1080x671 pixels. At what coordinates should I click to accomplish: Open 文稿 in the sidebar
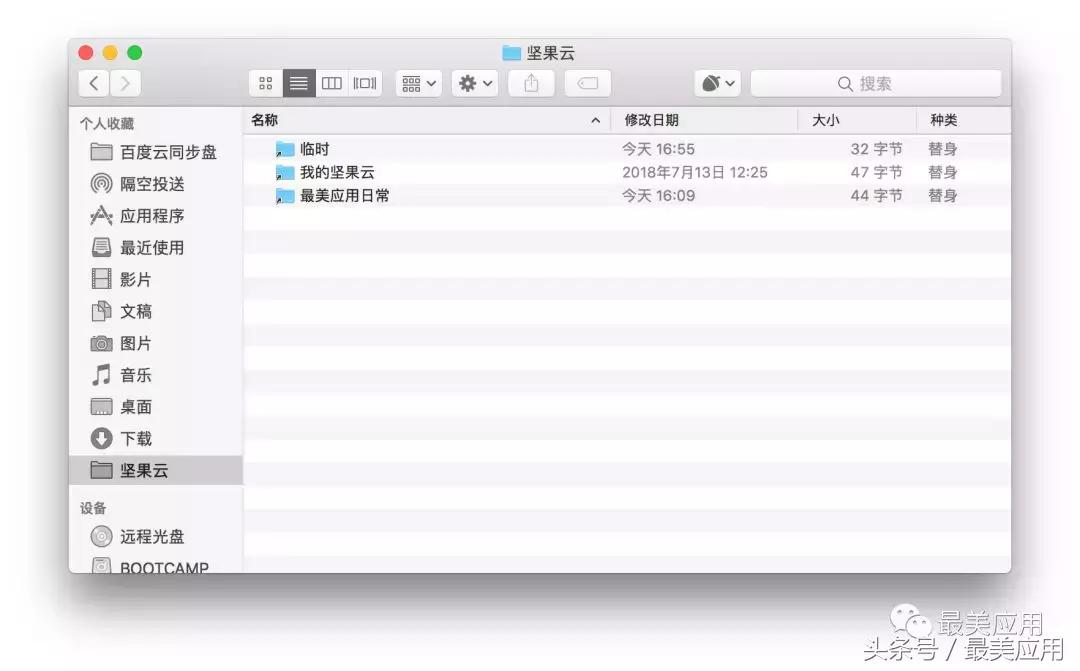coord(156,311)
